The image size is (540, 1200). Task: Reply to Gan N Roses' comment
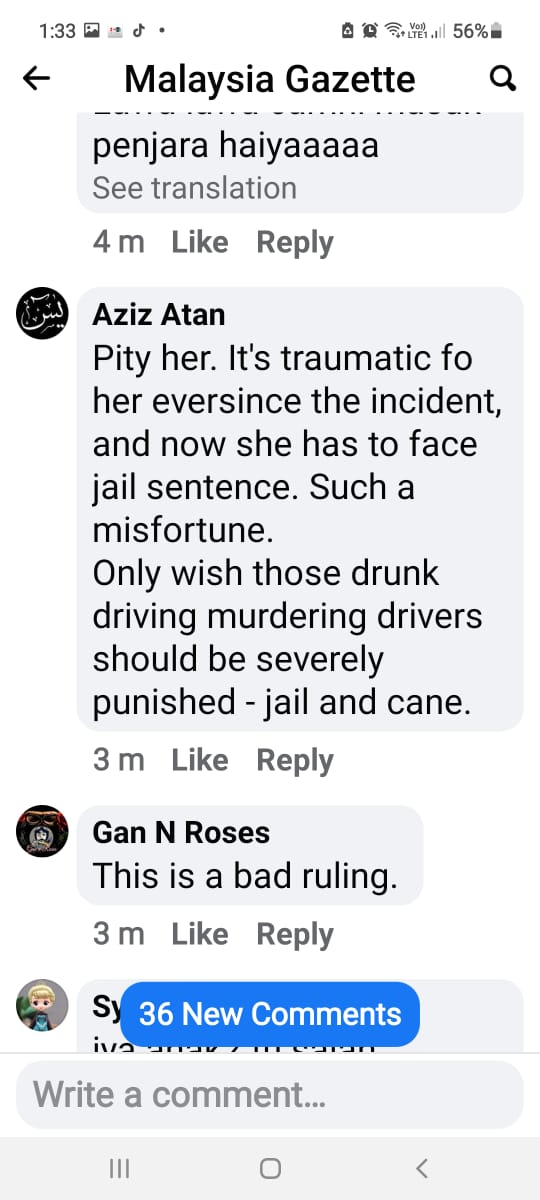[295, 935]
